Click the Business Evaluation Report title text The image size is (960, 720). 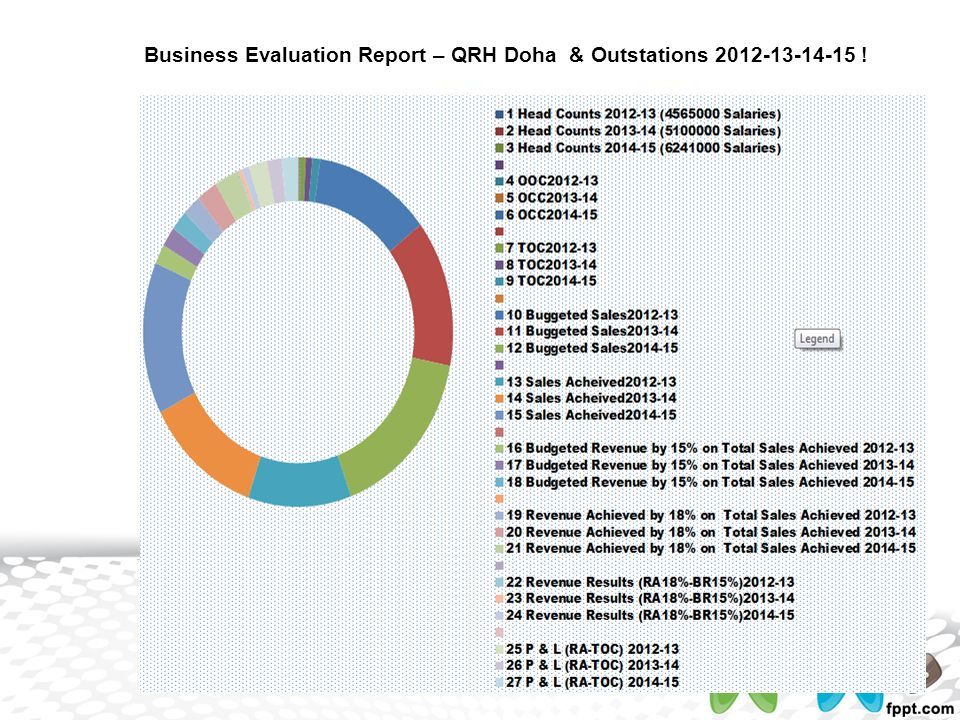click(505, 55)
